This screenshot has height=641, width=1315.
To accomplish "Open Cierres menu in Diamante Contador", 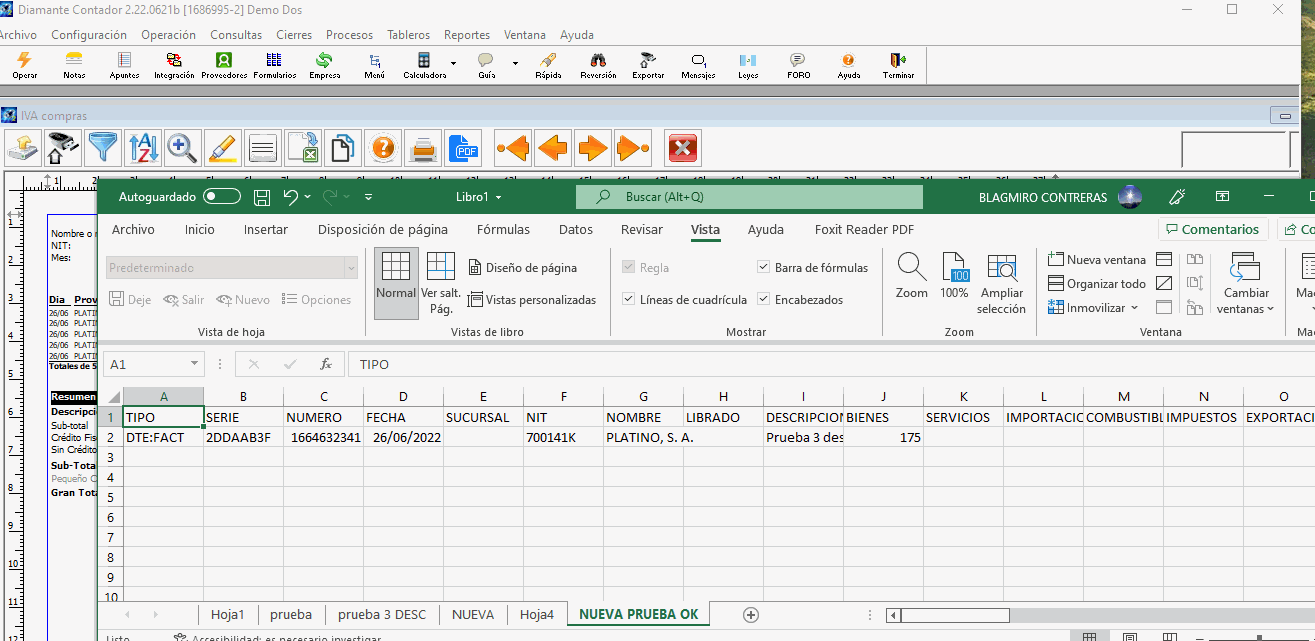I will [294, 35].
